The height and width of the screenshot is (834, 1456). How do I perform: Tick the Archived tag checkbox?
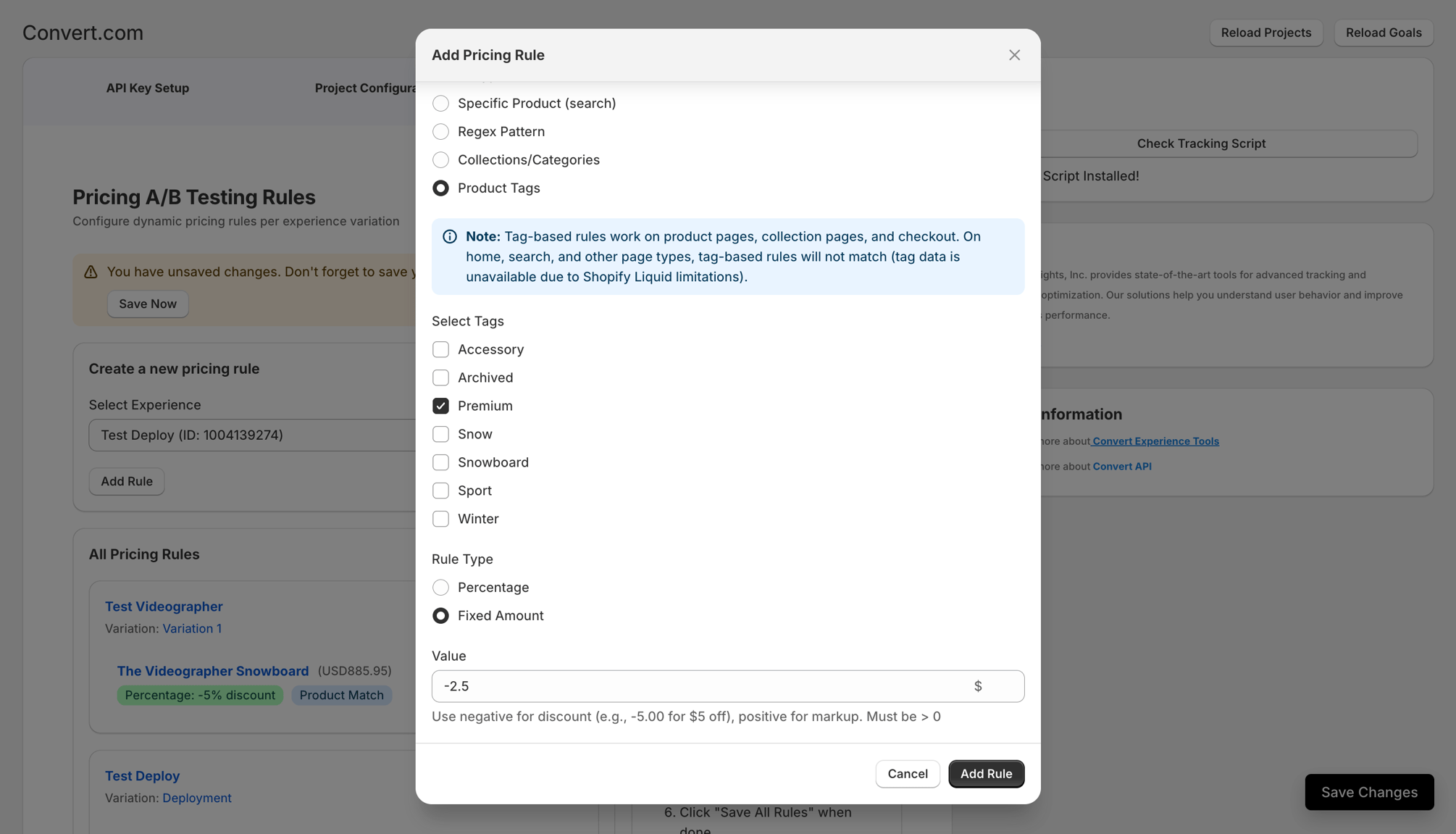pos(440,378)
